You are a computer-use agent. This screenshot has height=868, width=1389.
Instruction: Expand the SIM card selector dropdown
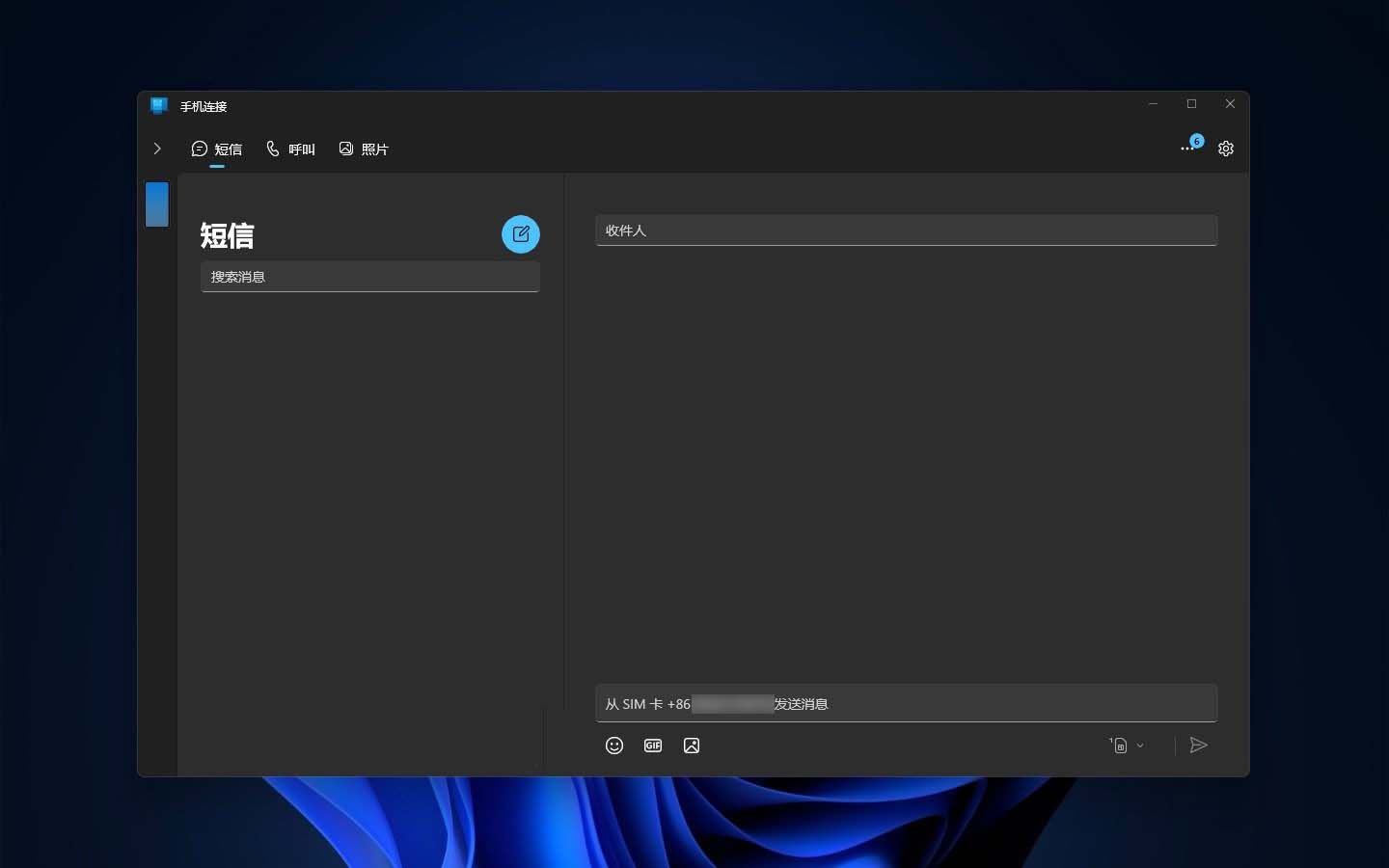coord(1127,746)
